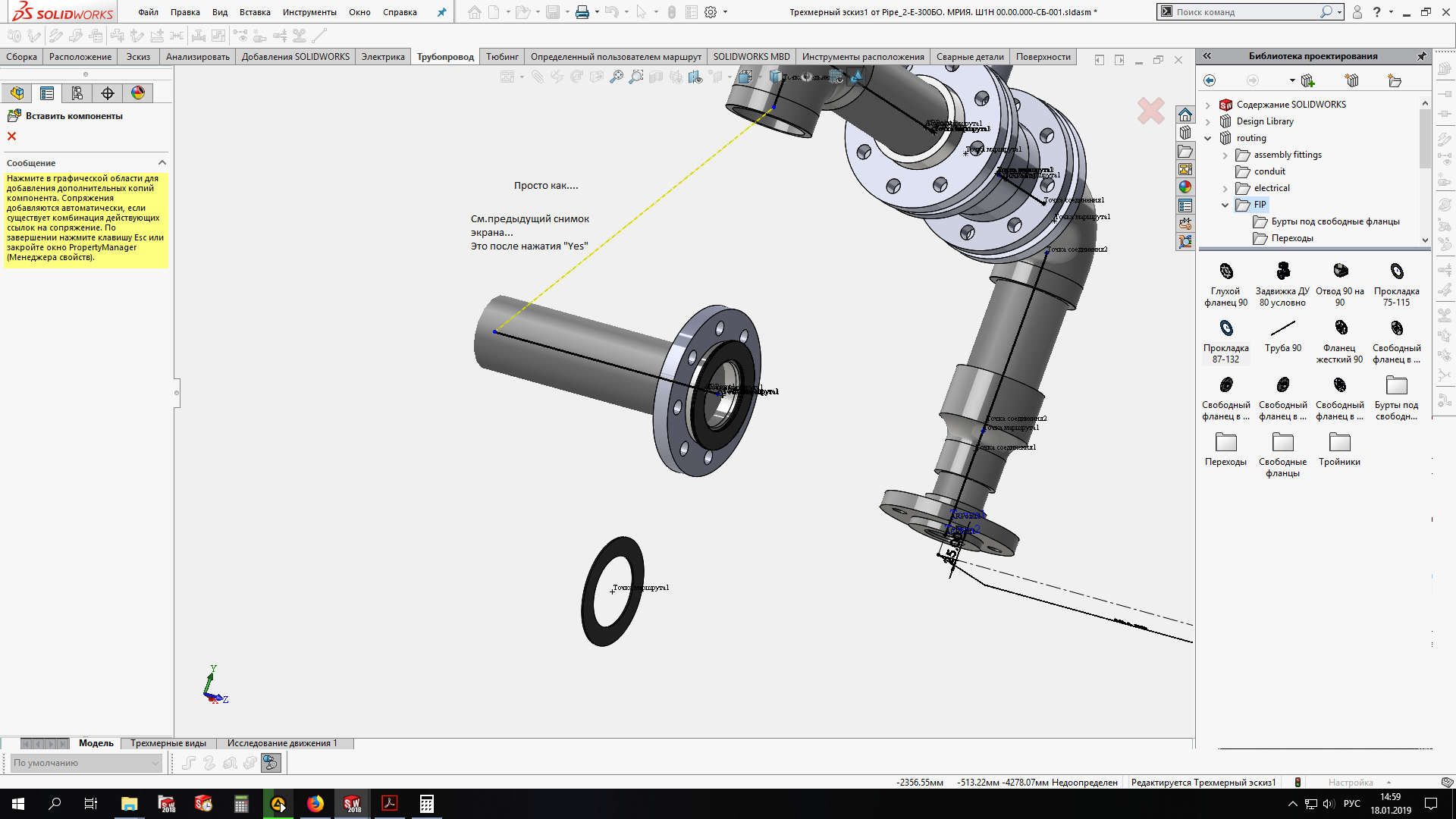Toggle Сборка tab in ribbon
This screenshot has height=819, width=1456.
click(22, 56)
